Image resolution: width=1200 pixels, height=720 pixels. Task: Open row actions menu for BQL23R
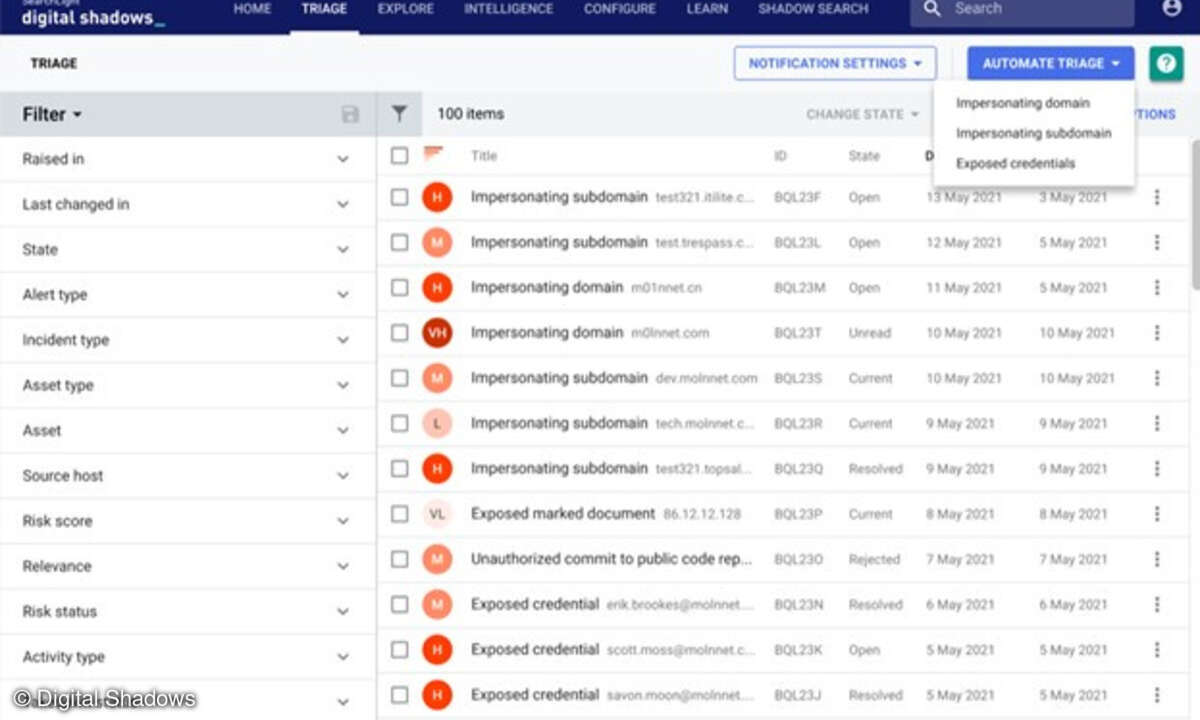tap(1157, 423)
